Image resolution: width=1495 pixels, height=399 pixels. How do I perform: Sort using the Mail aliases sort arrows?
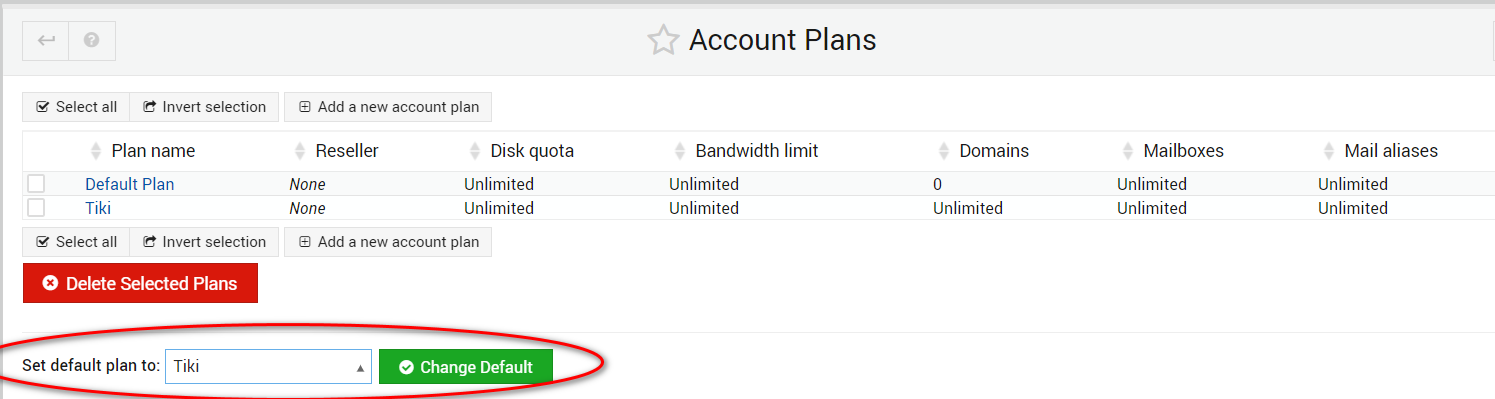(1329, 151)
